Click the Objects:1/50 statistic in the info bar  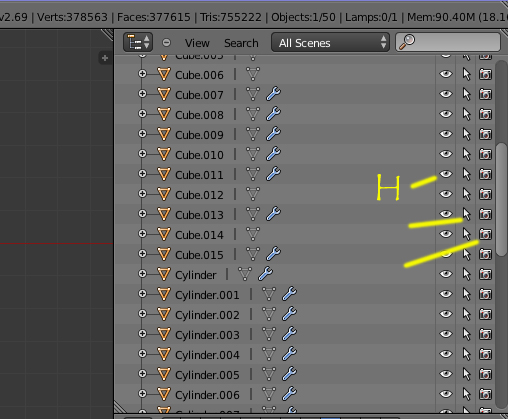pos(303,17)
